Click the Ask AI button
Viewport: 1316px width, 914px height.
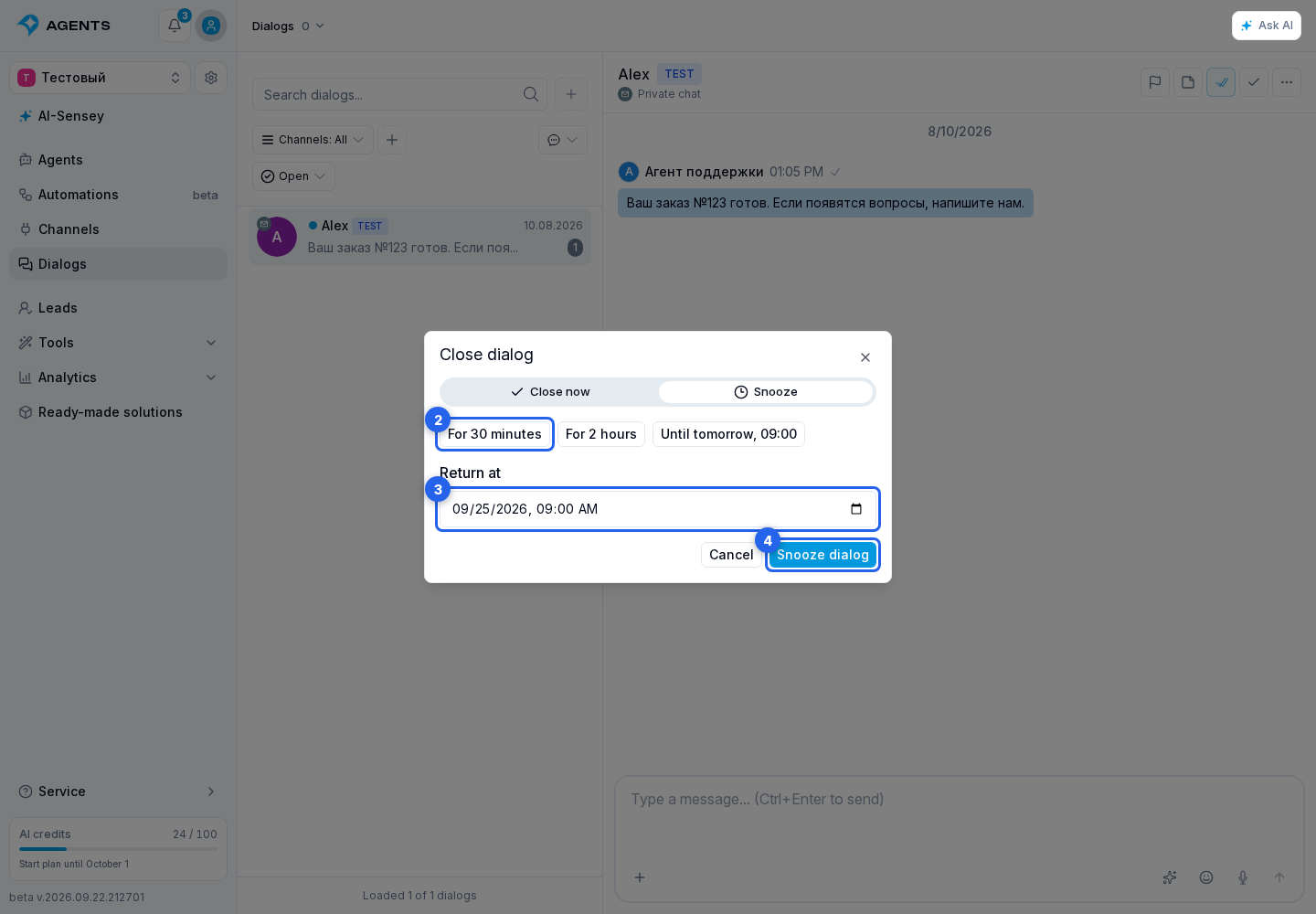[1267, 26]
